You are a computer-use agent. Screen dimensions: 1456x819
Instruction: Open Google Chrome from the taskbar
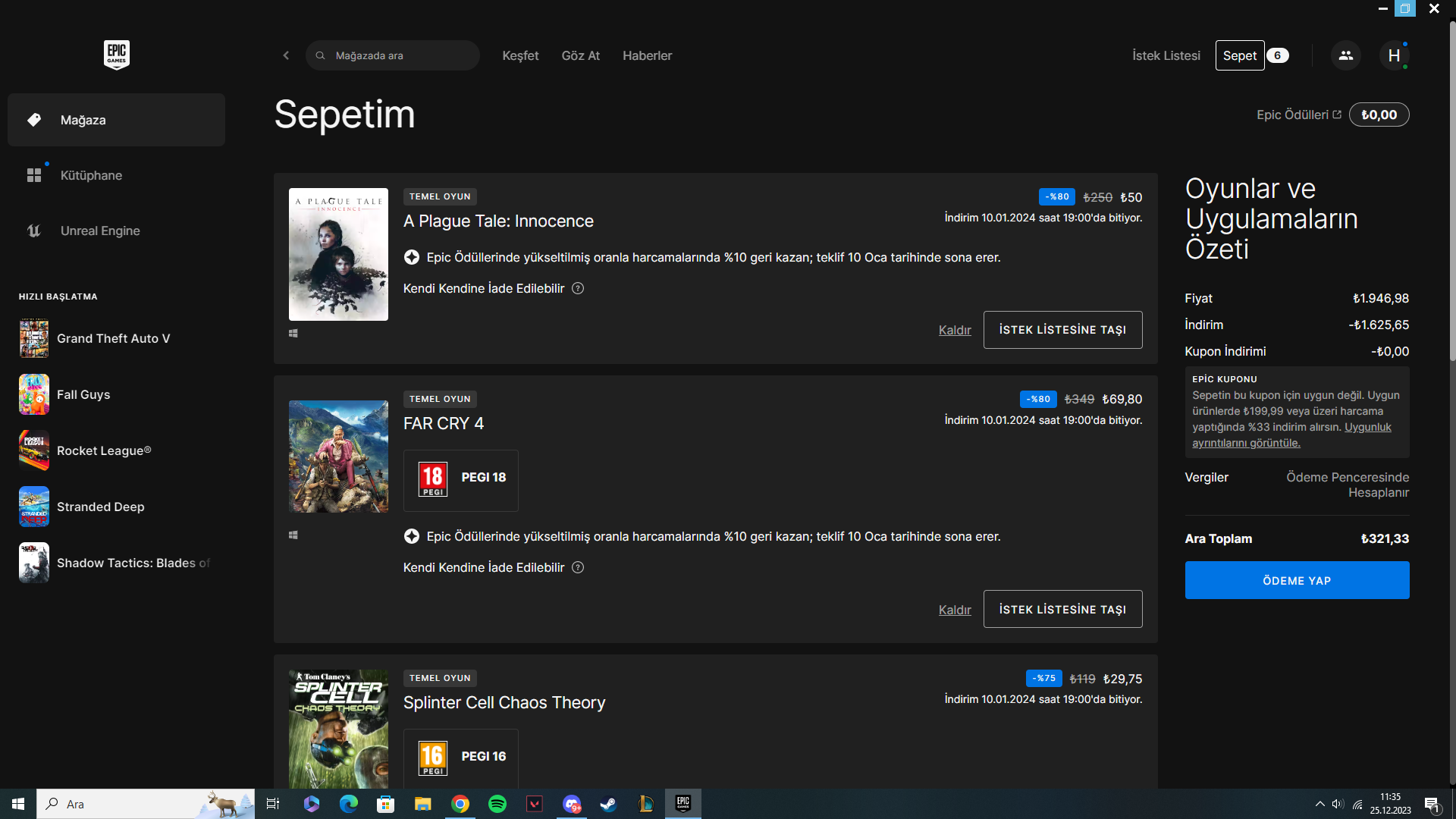tap(460, 804)
